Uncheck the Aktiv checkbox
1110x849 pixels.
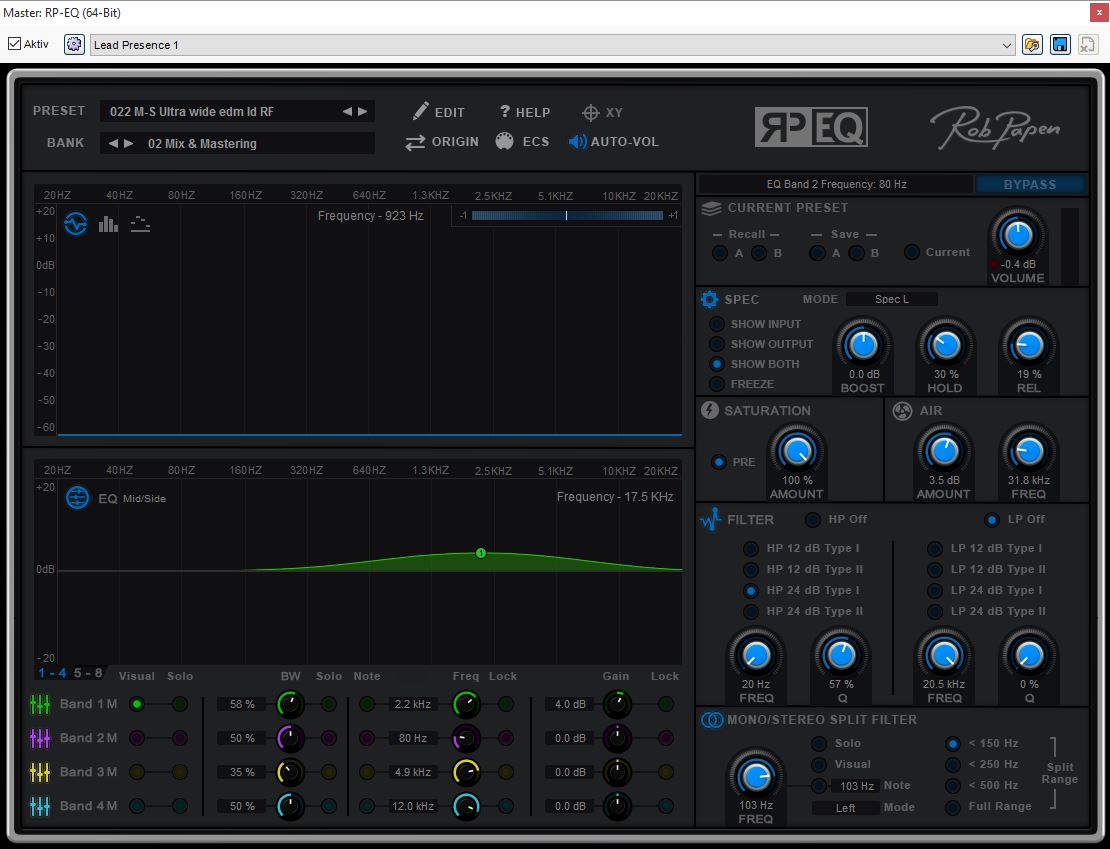coord(14,44)
